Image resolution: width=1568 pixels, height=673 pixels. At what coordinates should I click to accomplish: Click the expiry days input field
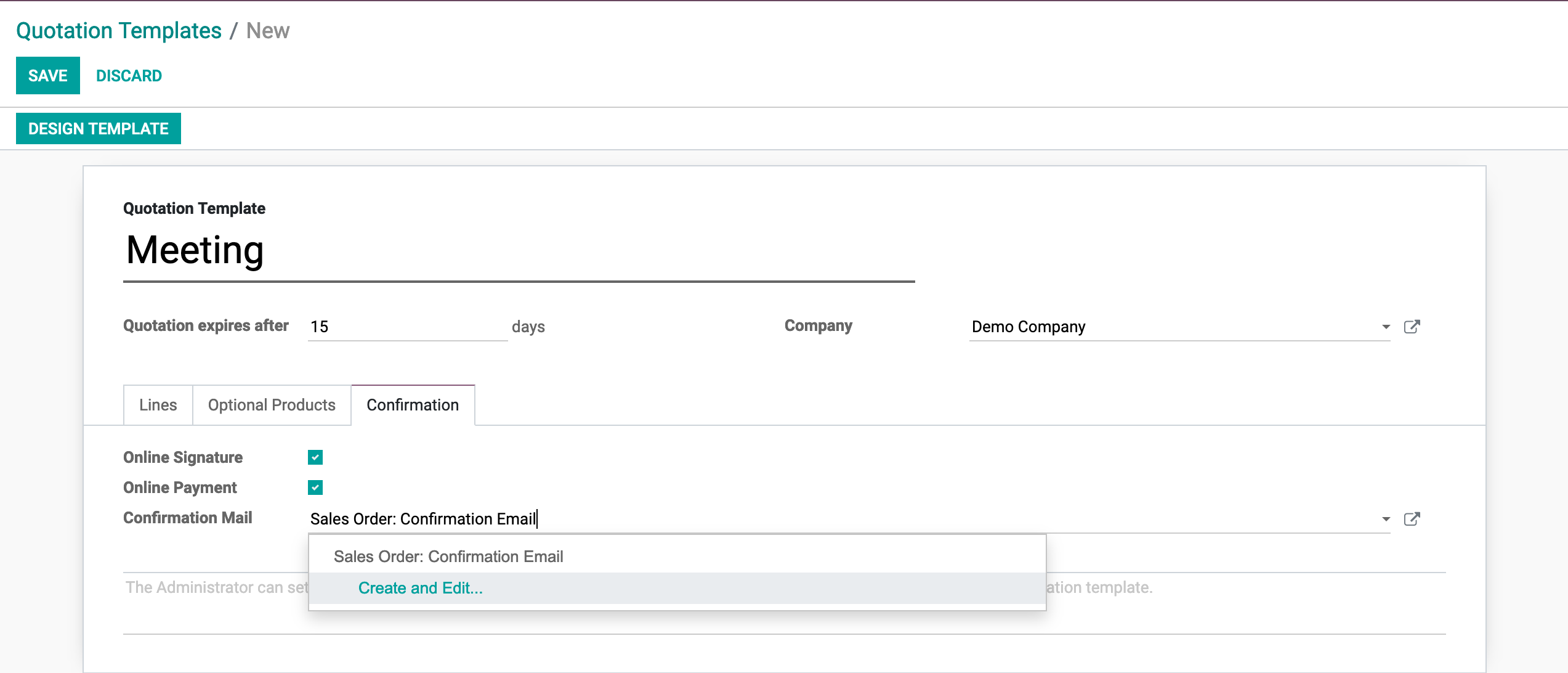click(406, 327)
